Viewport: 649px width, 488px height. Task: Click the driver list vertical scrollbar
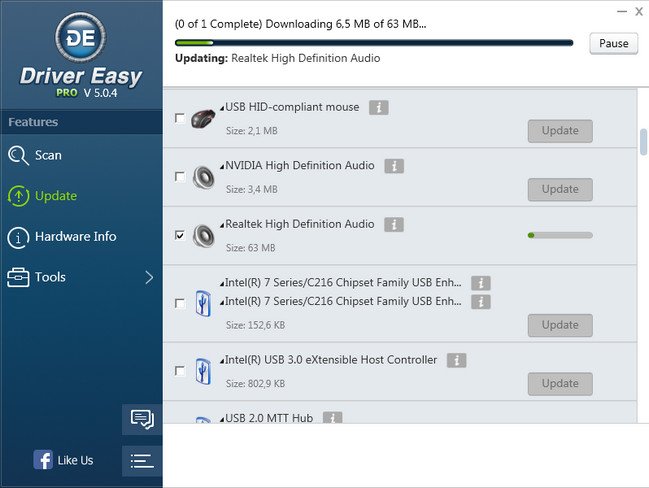click(x=643, y=142)
